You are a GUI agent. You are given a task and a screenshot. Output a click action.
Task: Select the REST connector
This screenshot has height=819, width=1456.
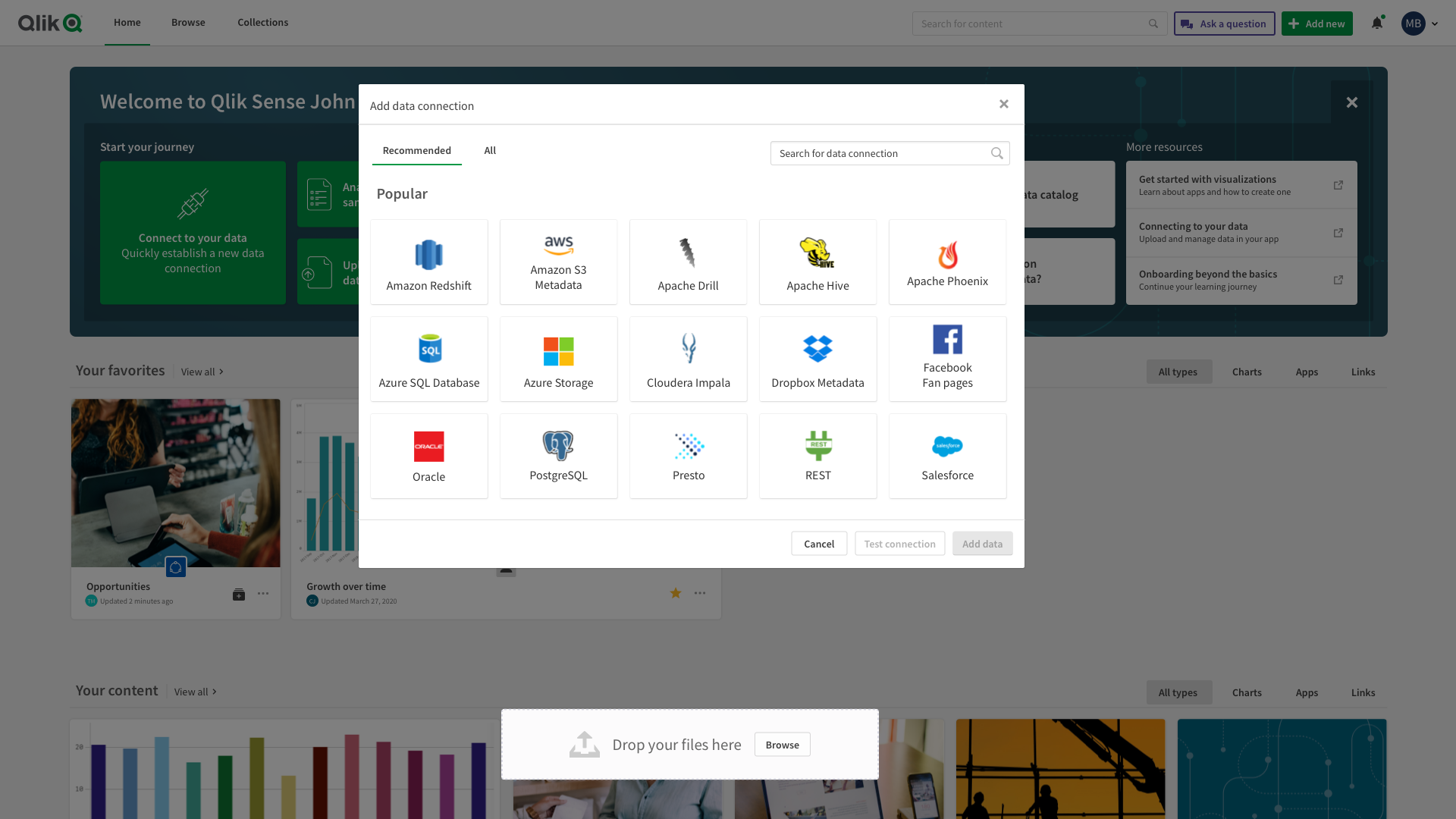(817, 456)
